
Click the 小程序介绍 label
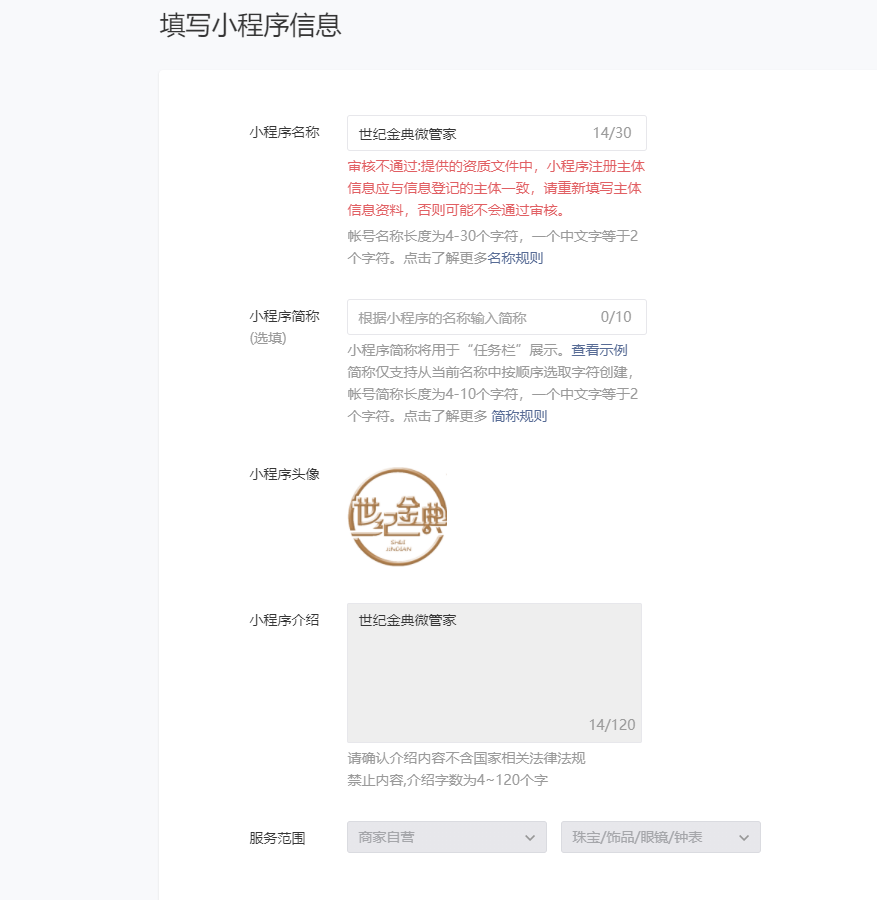pos(284,620)
